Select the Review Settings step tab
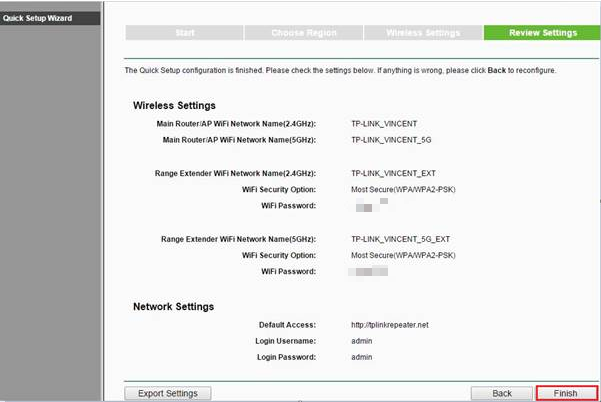601x402 pixels. click(x=542, y=33)
